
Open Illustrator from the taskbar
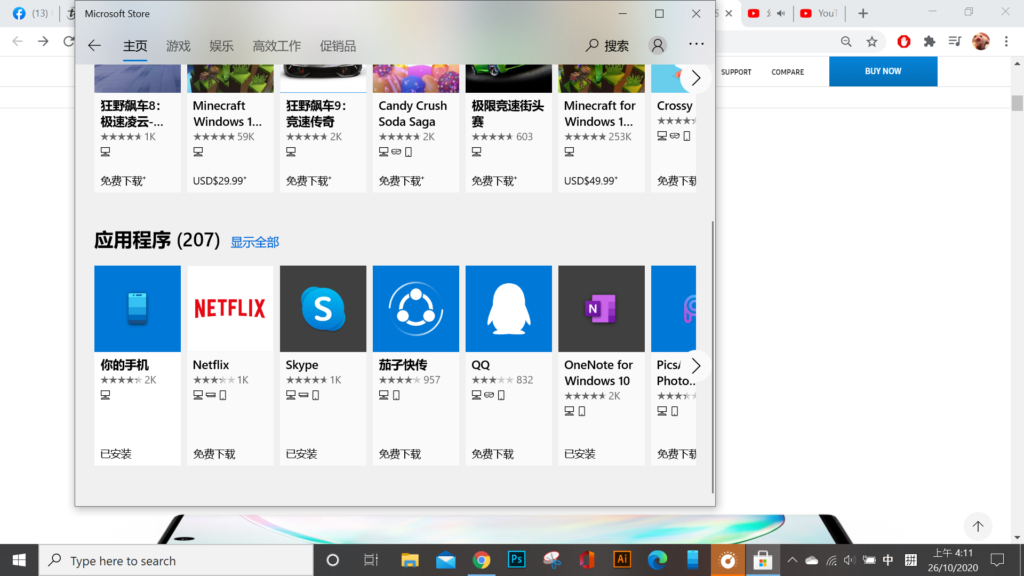pyautogui.click(x=622, y=560)
